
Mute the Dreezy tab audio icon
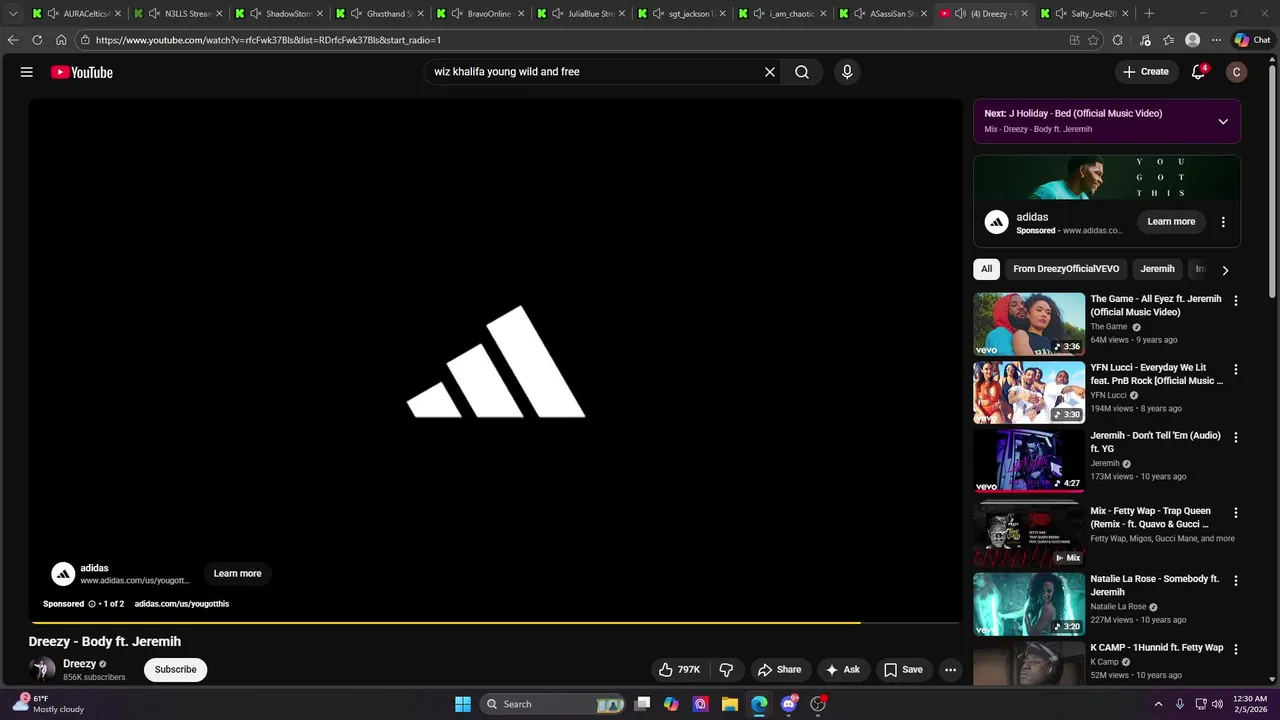960,14
